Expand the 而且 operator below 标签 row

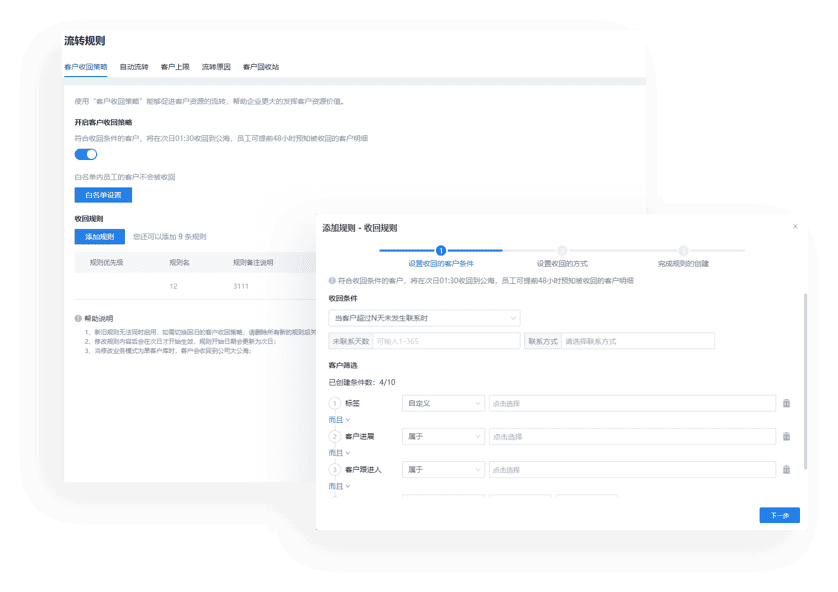click(340, 420)
